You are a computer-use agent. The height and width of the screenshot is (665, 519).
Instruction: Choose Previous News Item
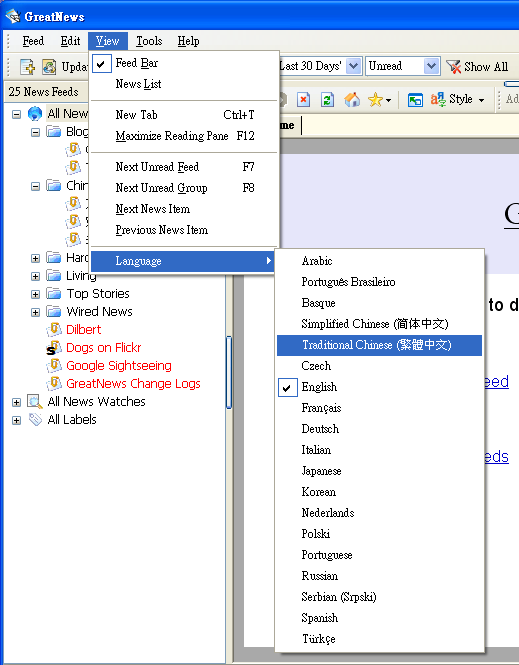coord(184,230)
